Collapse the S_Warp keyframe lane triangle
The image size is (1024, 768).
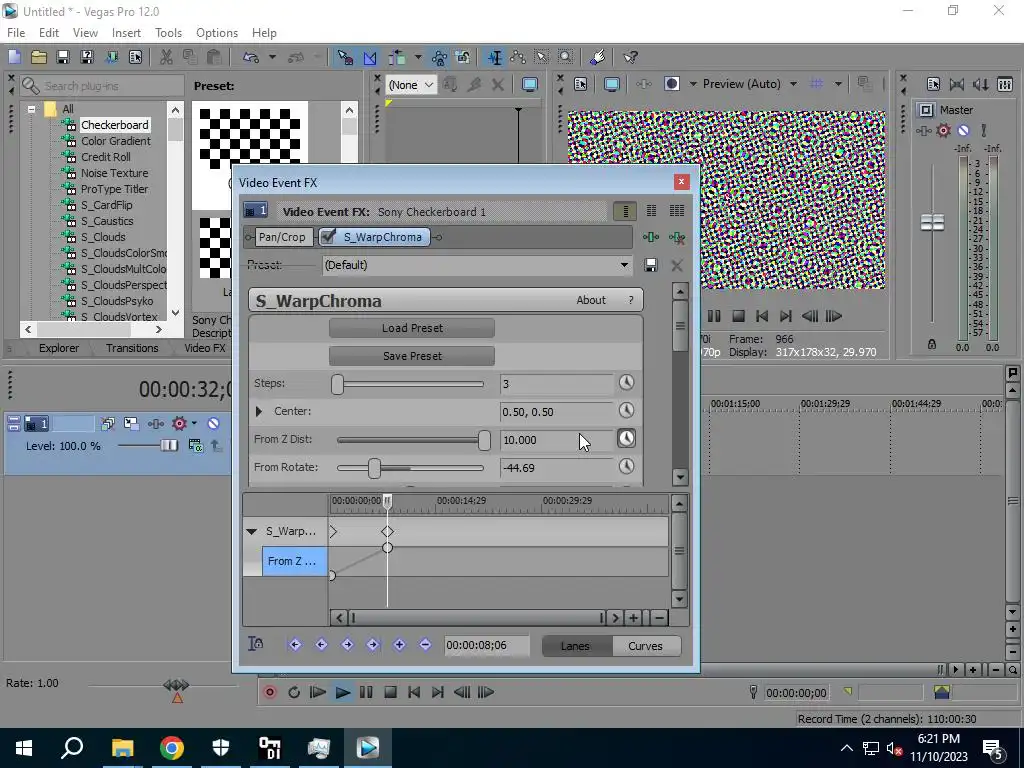point(251,532)
